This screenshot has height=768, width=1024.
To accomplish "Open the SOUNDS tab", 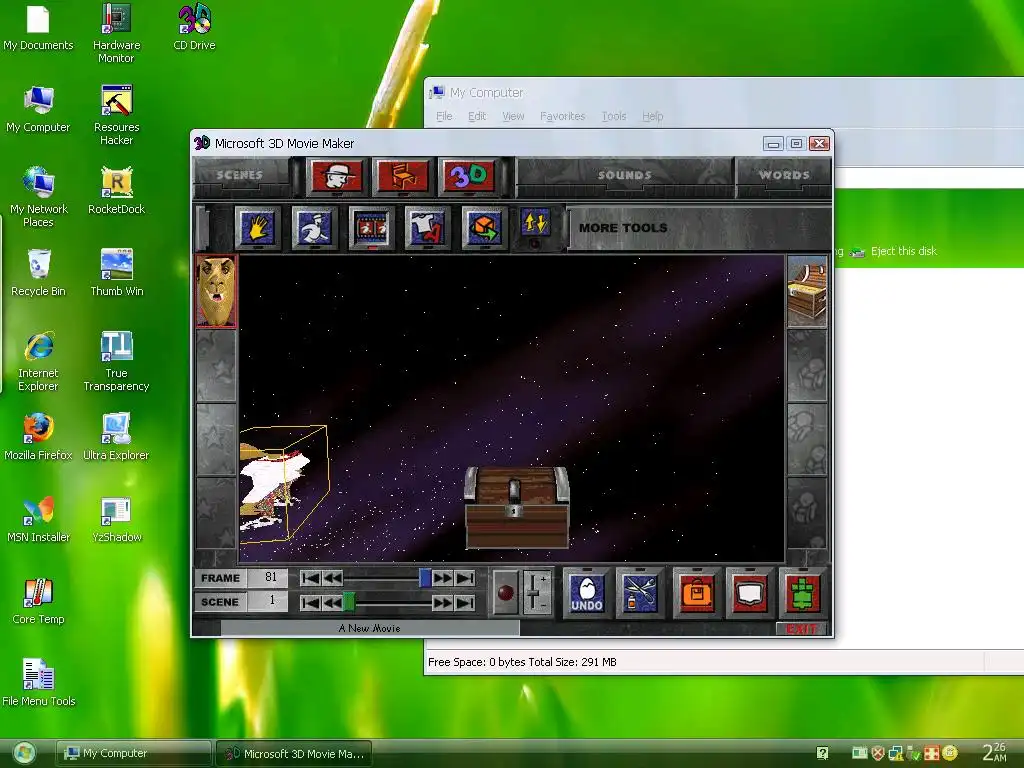I will (624, 175).
